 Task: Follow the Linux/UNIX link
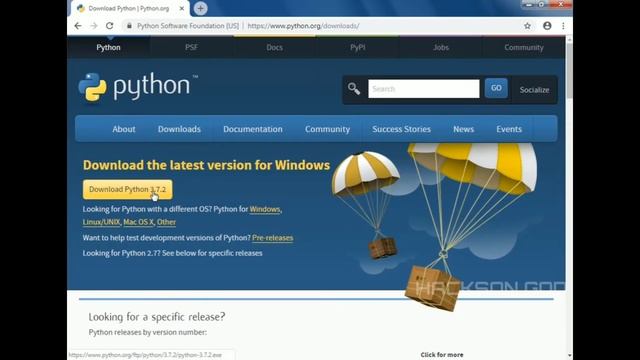tap(101, 222)
